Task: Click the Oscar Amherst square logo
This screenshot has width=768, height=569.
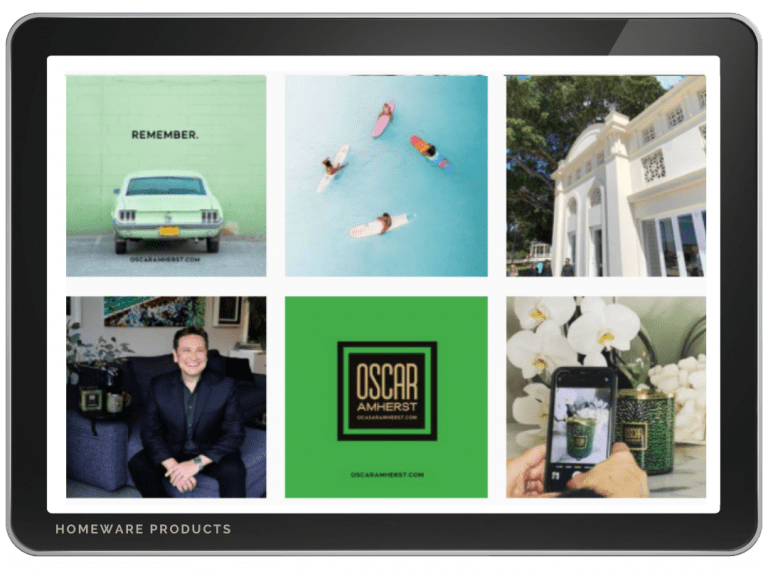Action: coord(387,391)
